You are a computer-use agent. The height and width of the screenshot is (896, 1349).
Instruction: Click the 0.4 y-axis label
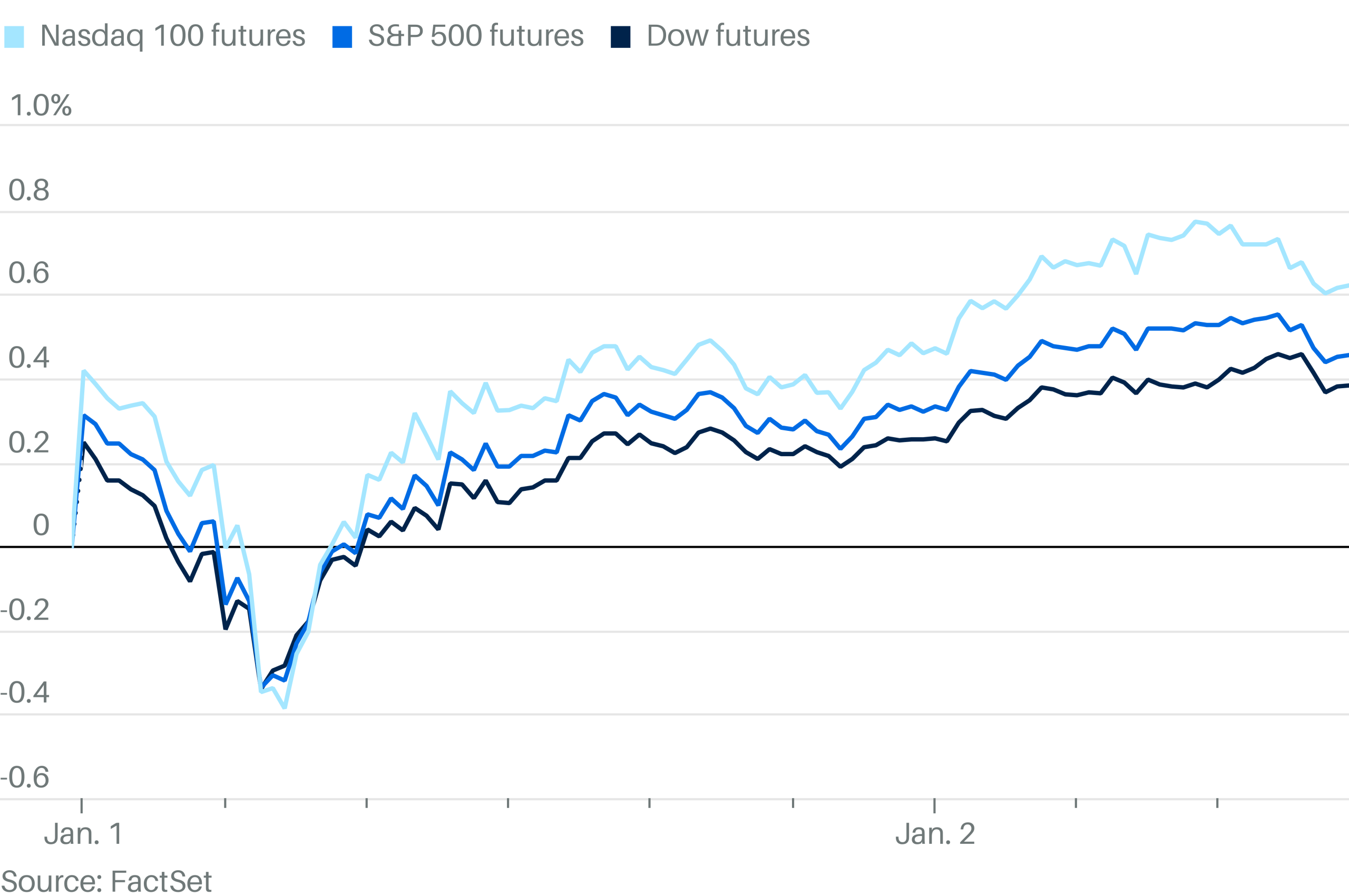[28, 358]
